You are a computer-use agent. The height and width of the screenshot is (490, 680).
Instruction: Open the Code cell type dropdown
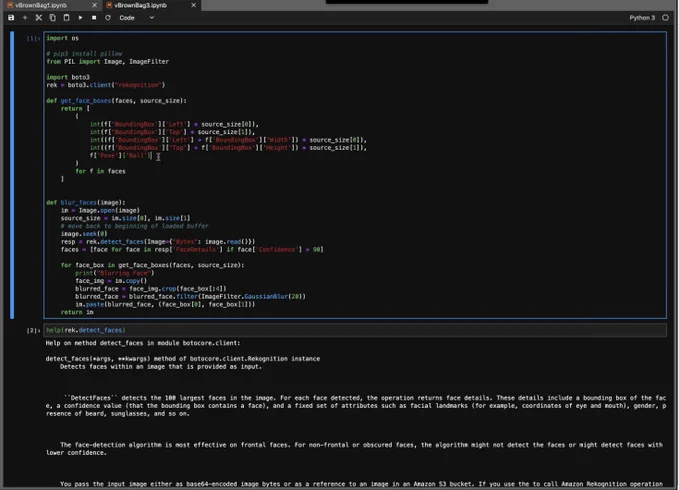click(137, 18)
